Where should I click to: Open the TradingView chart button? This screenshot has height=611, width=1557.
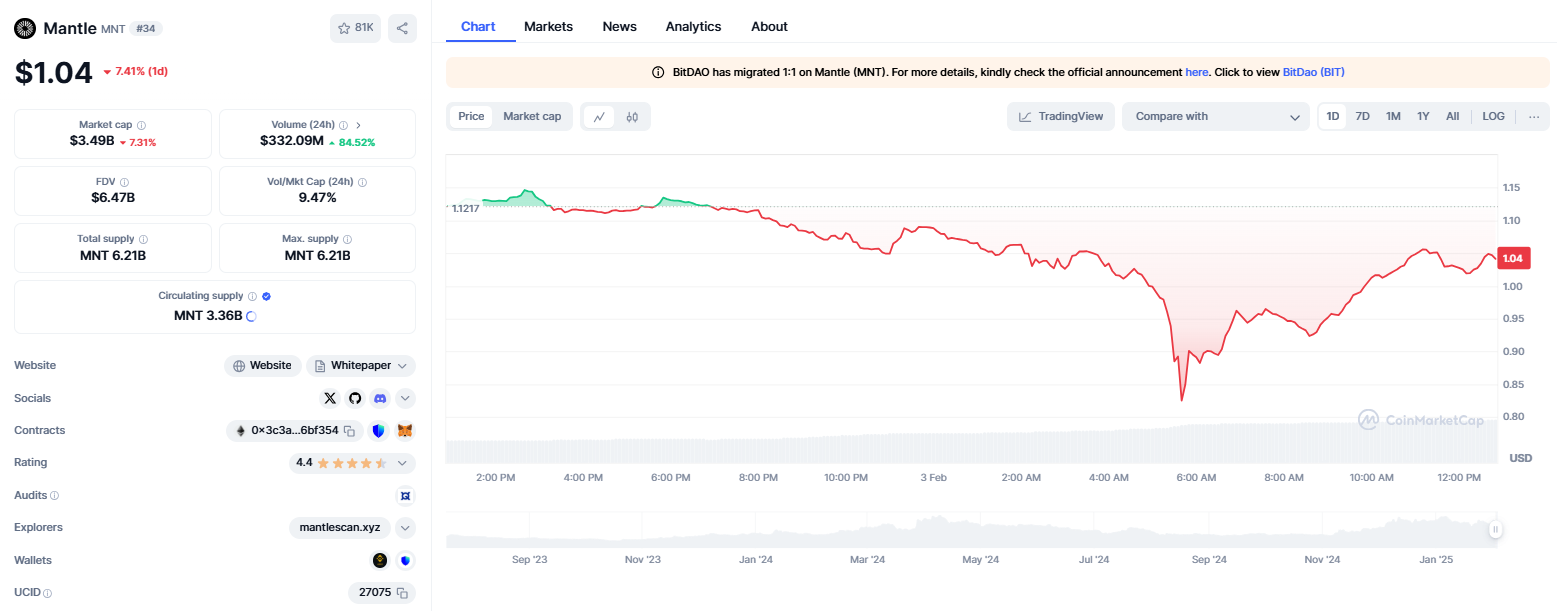tap(1060, 116)
